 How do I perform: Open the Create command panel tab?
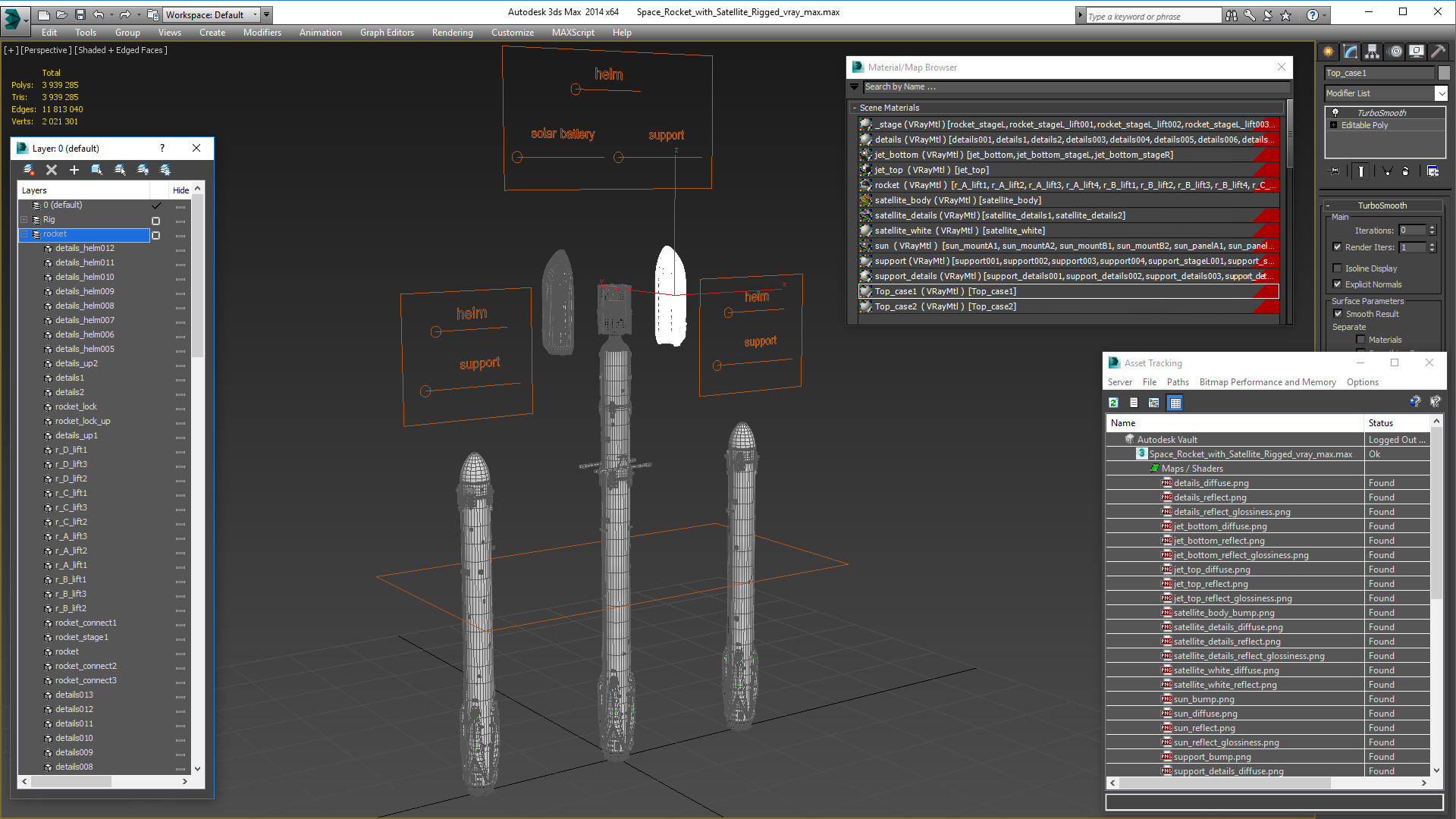[x=1329, y=52]
